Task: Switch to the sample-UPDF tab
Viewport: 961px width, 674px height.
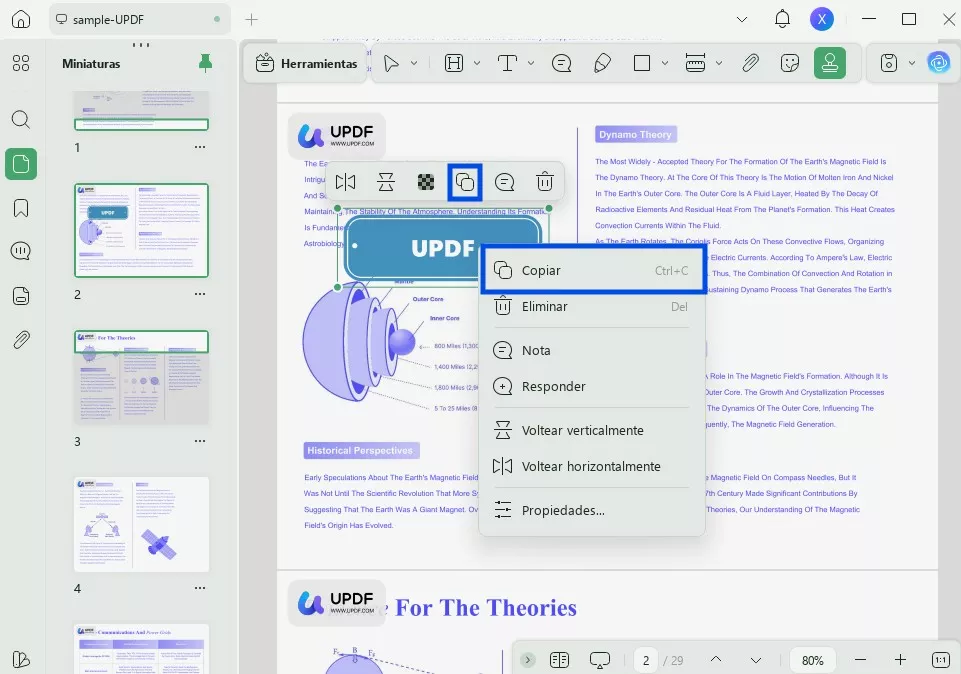Action: 140,19
